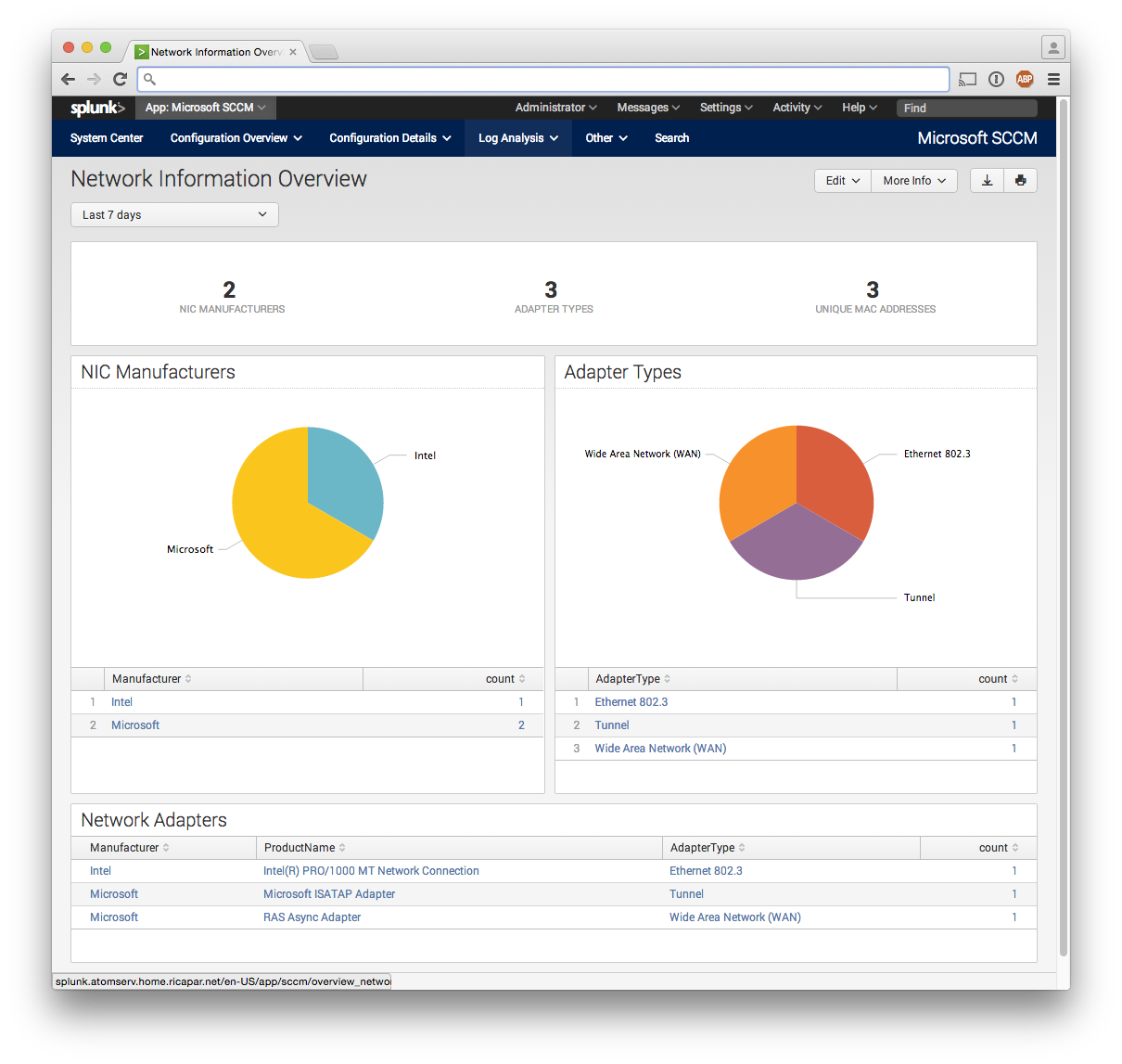The width and height of the screenshot is (1122, 1064).
Task: Download dashboard with export icon
Action: 987,180
